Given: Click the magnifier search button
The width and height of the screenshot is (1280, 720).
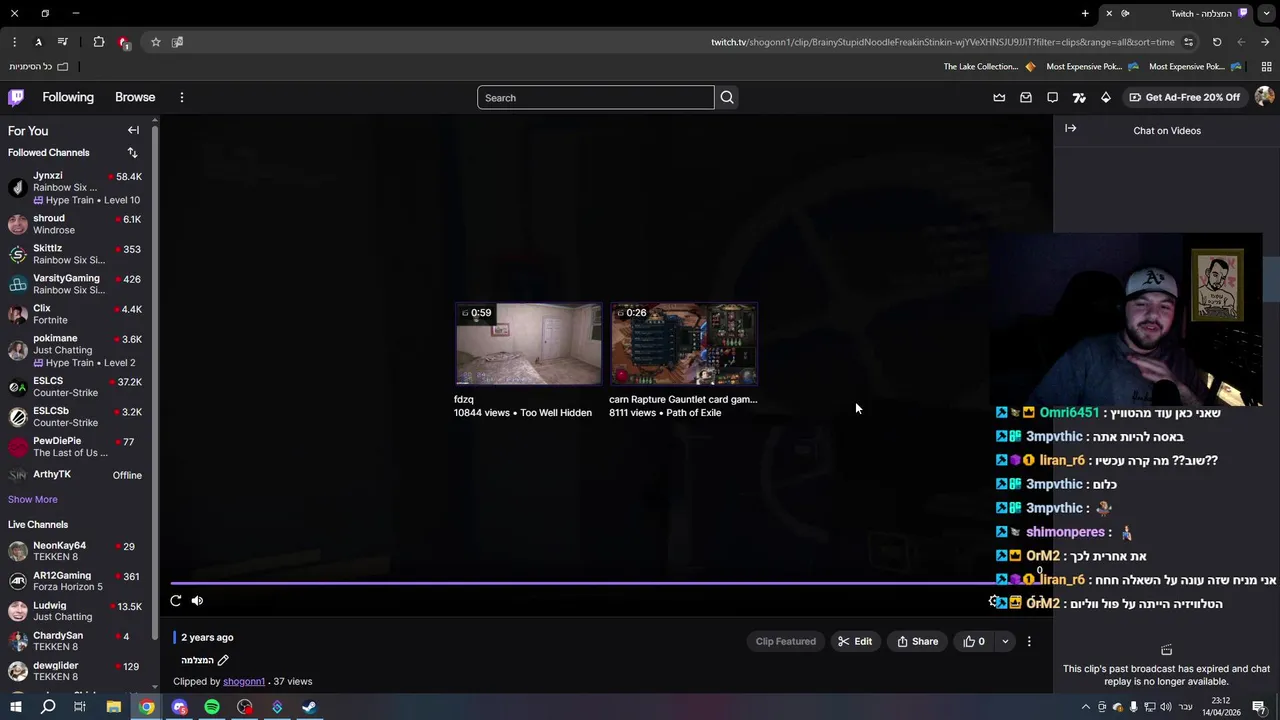Looking at the screenshot, I should [x=727, y=97].
